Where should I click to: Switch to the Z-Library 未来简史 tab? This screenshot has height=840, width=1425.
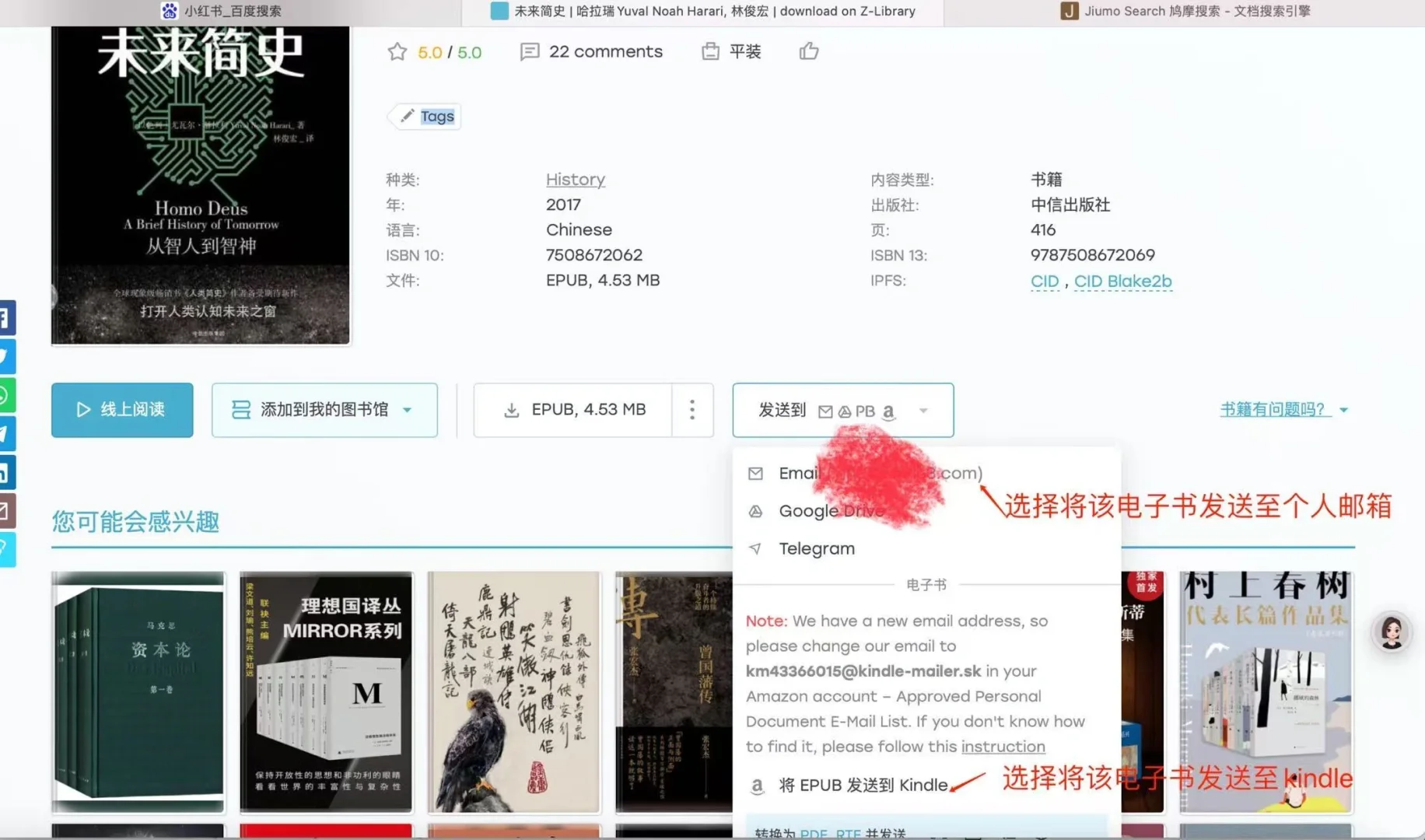(x=702, y=11)
